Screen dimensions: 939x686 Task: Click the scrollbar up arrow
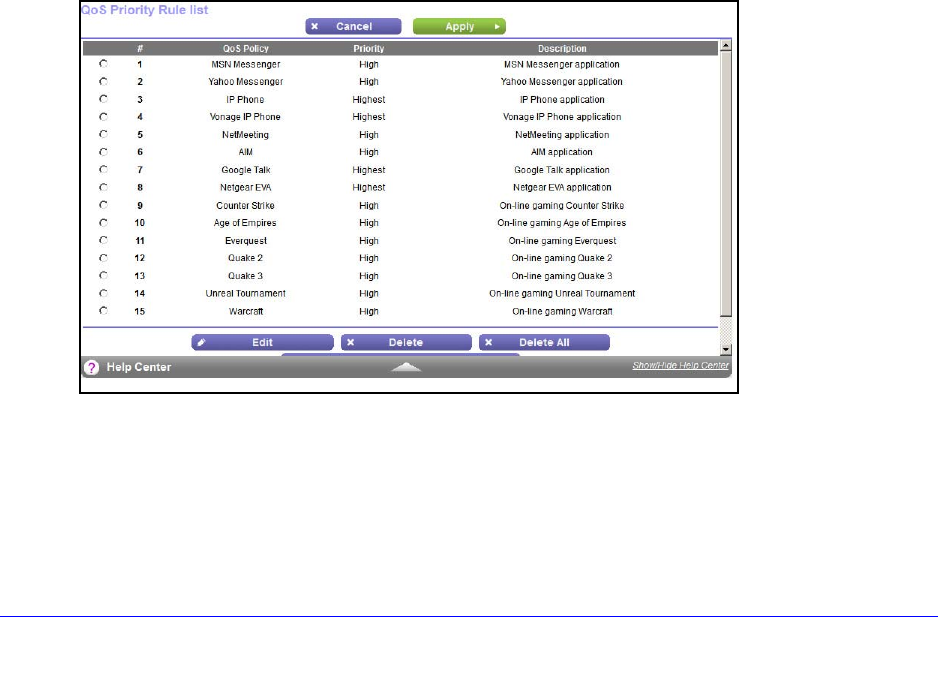click(x=726, y=45)
